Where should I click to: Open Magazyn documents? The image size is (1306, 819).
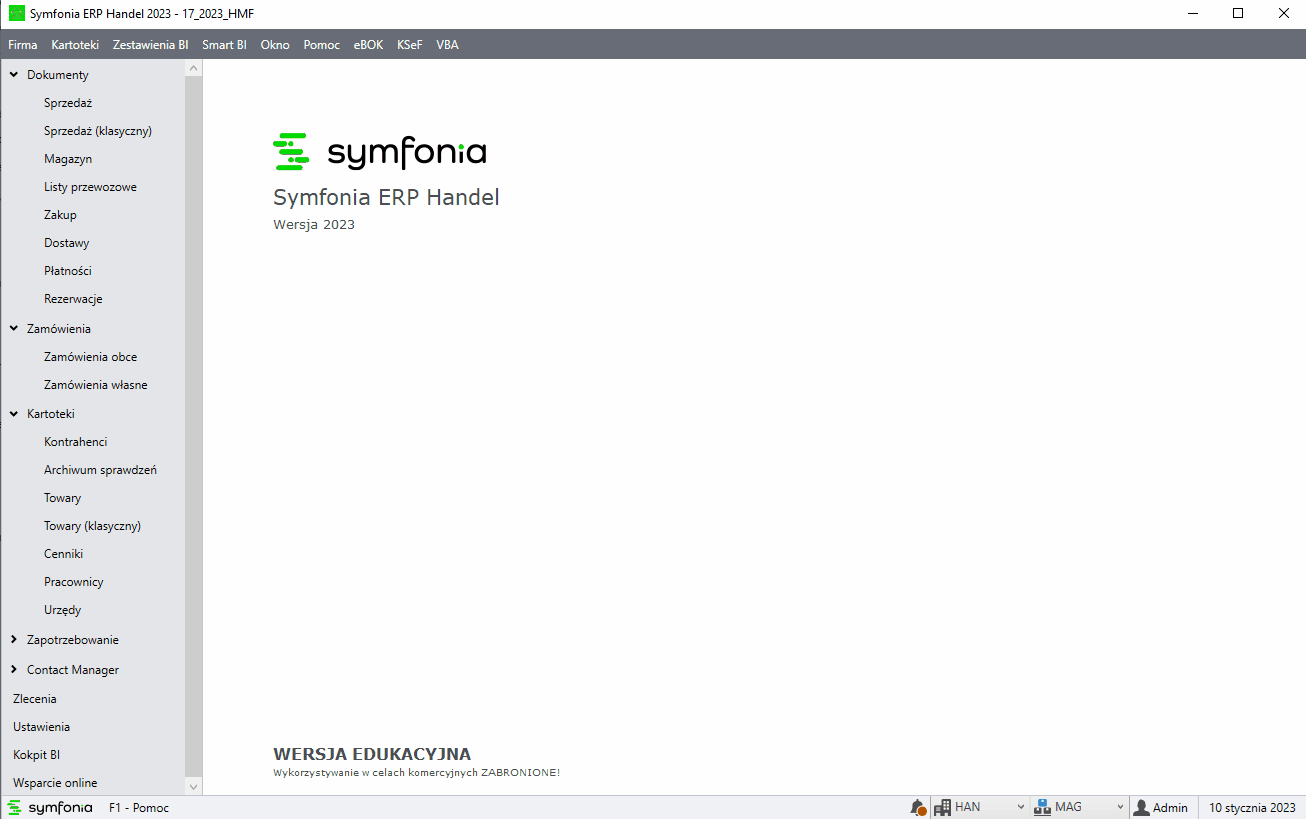point(68,159)
